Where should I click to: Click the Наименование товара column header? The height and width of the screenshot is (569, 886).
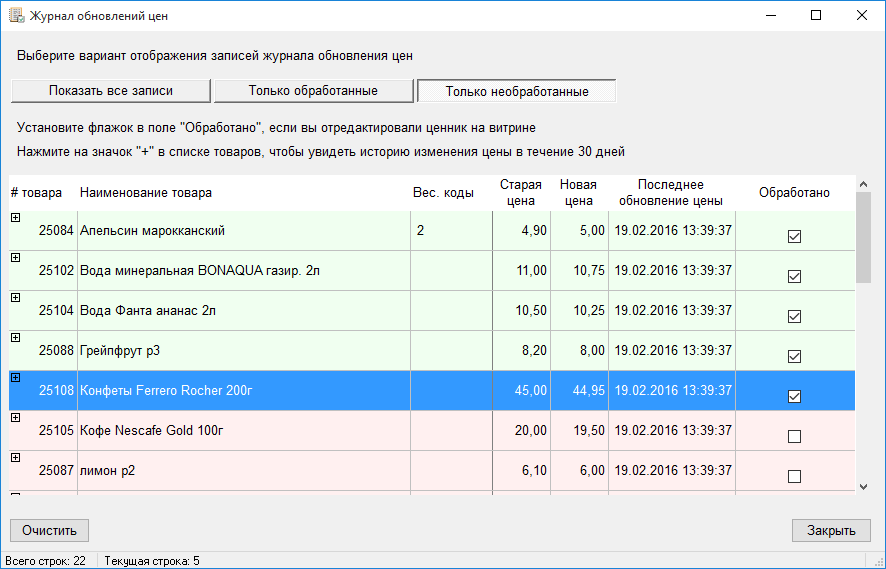146,193
